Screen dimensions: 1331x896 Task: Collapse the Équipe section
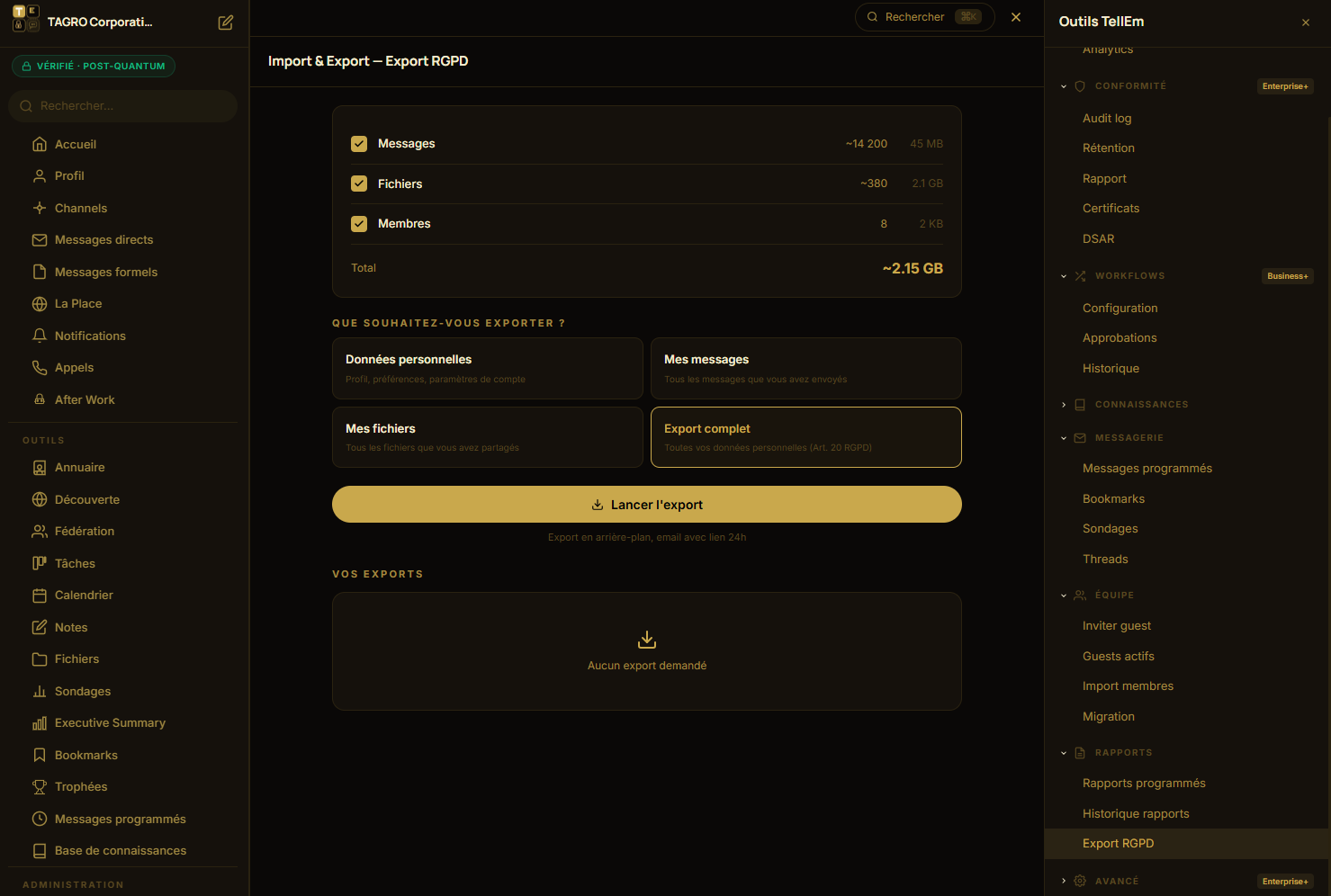coord(1064,596)
